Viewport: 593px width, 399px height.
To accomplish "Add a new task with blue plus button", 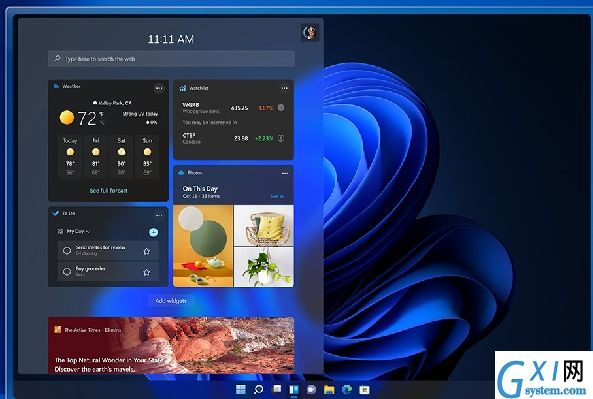I will [154, 232].
